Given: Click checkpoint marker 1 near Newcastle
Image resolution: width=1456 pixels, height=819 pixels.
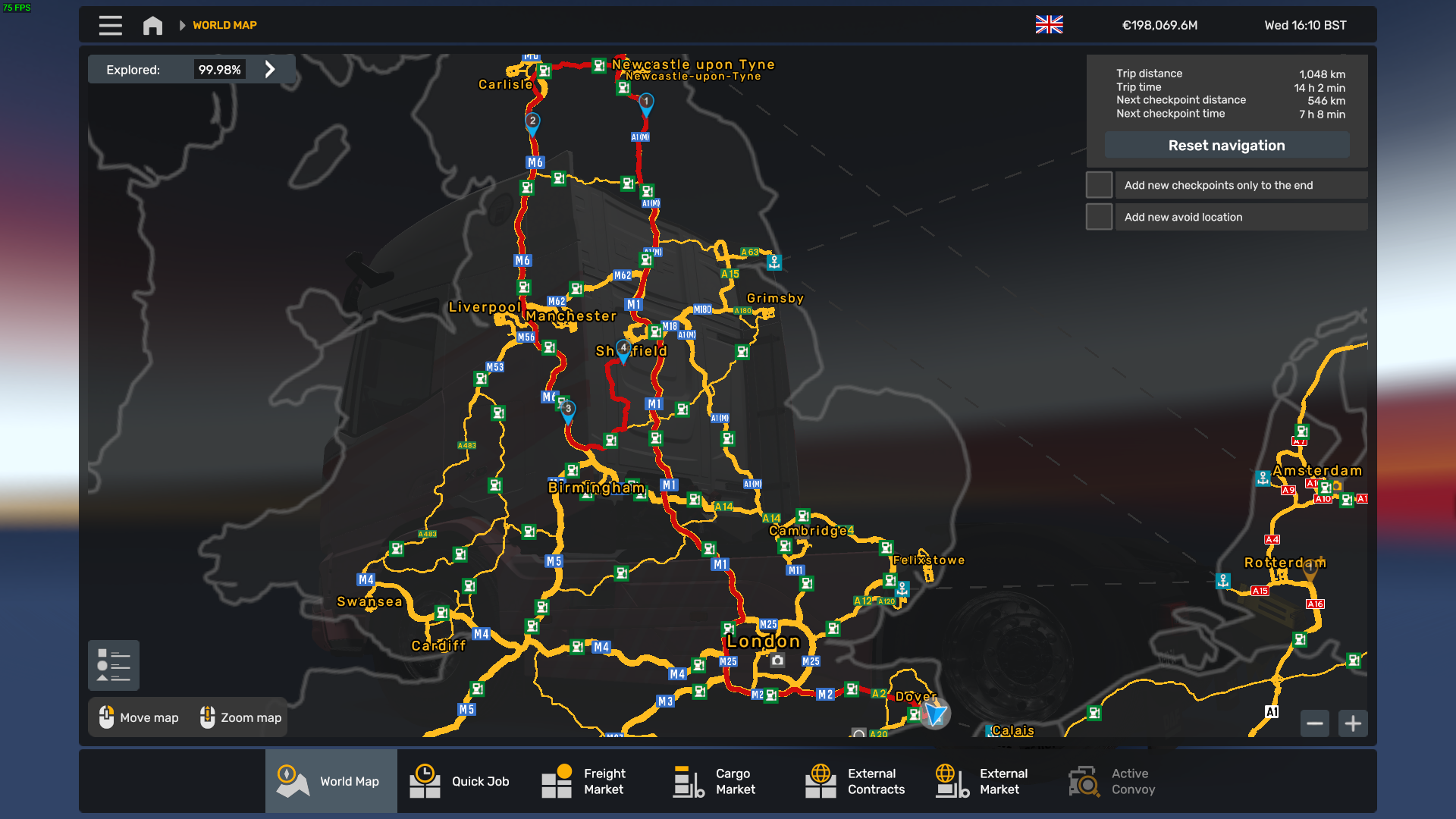Looking at the screenshot, I should point(646,103).
